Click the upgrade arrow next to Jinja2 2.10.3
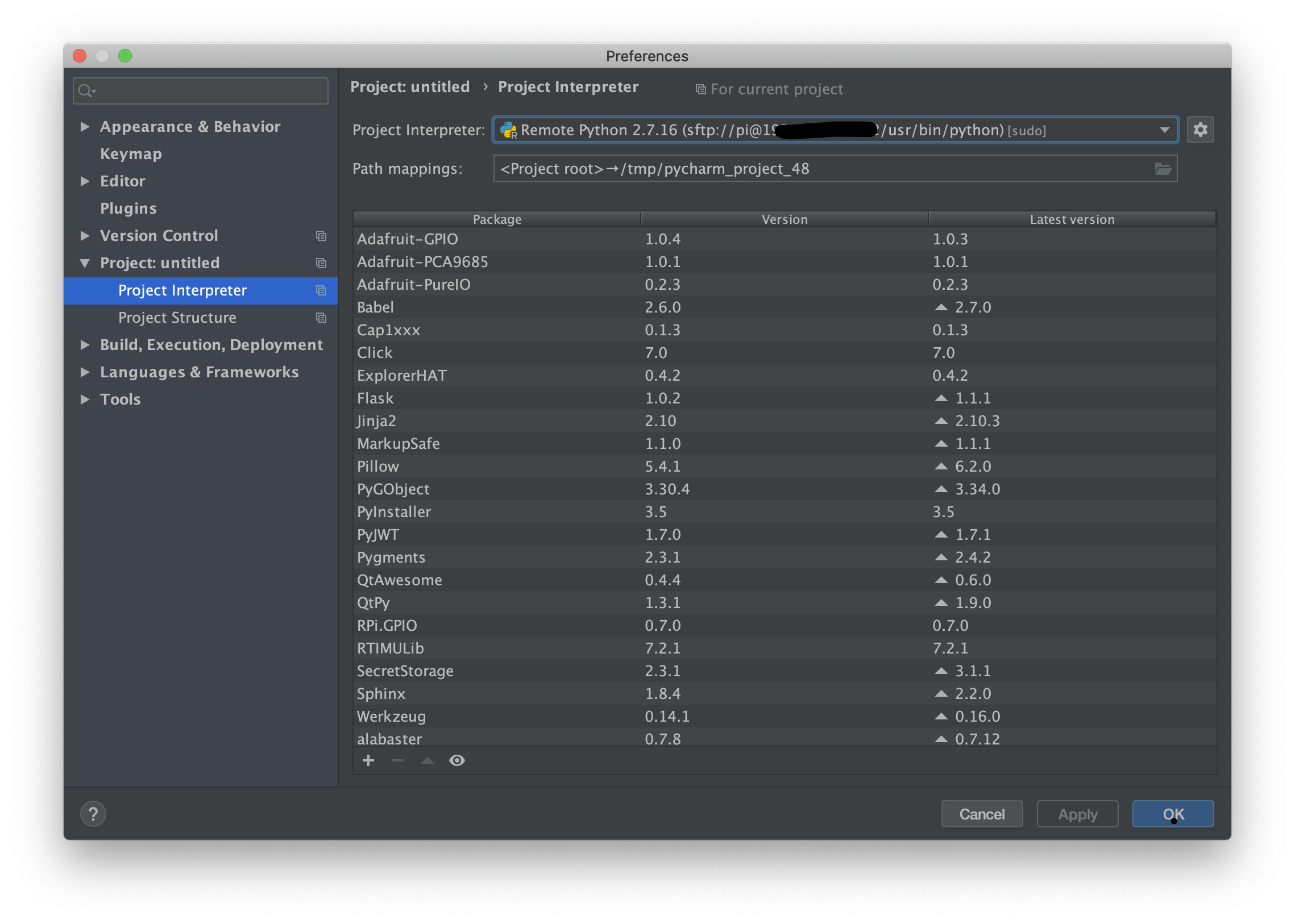1295x924 pixels. pyautogui.click(x=941, y=421)
